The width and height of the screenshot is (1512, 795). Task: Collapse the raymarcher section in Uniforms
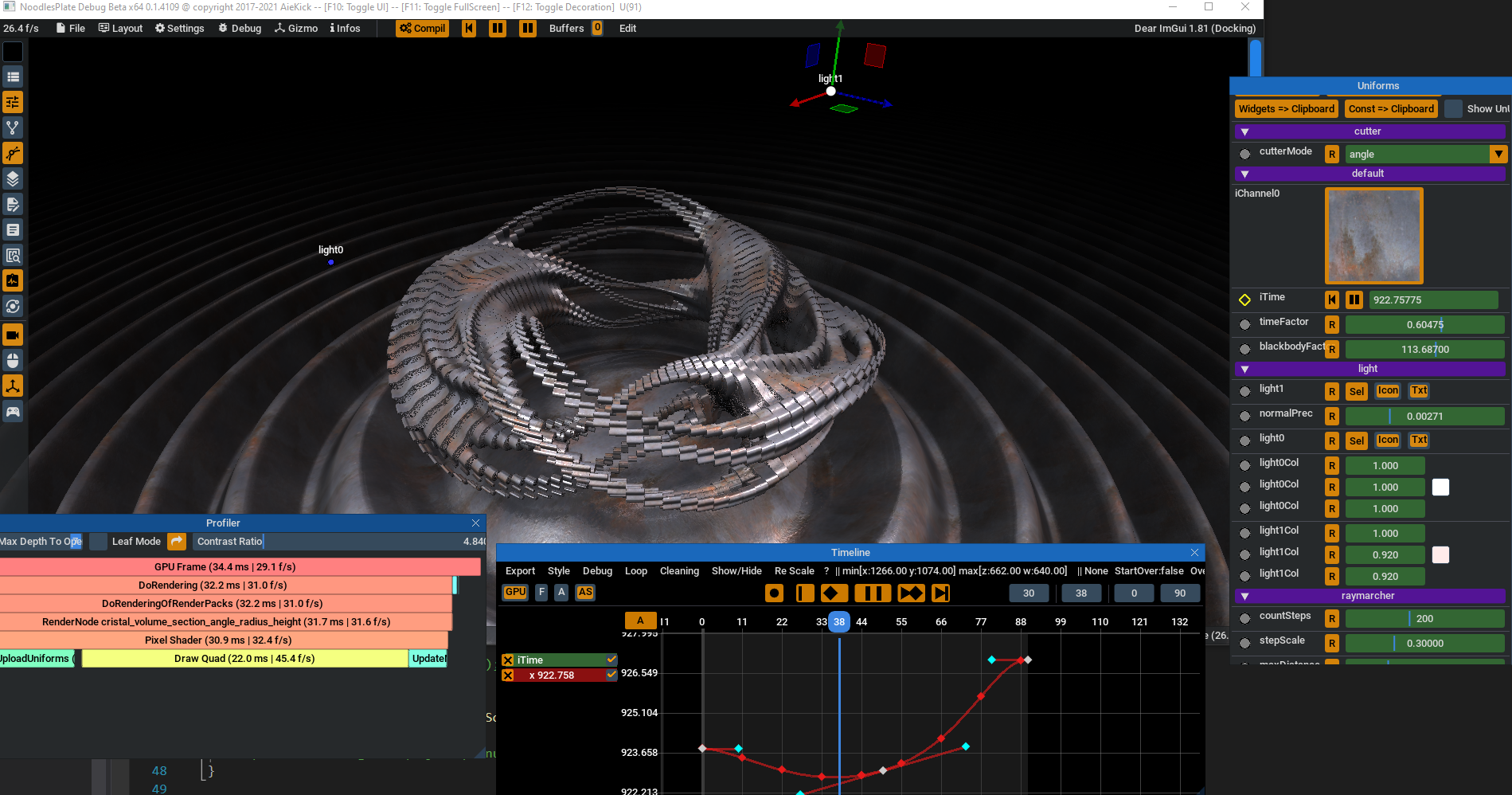pos(1245,597)
